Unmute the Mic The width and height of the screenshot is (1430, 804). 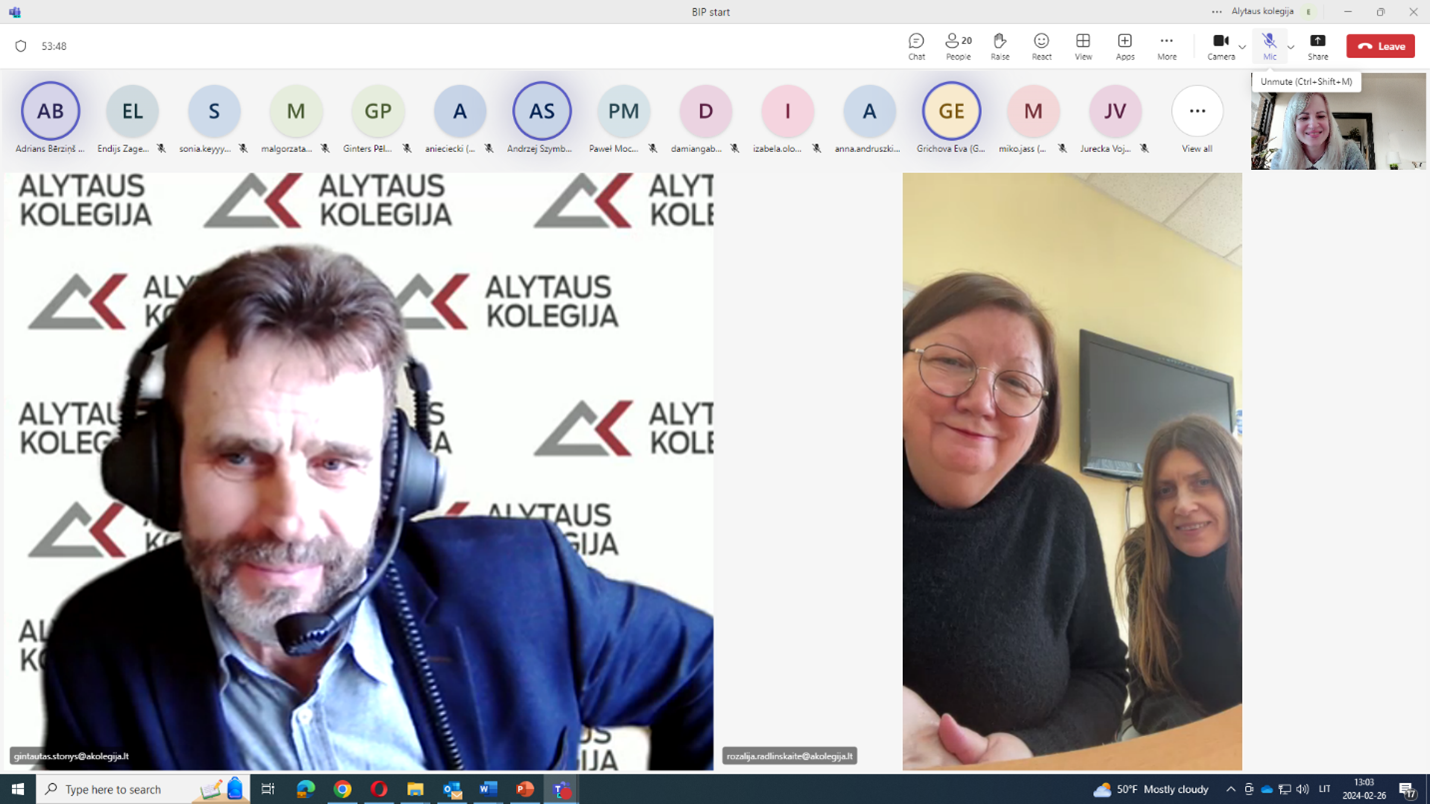click(1269, 46)
